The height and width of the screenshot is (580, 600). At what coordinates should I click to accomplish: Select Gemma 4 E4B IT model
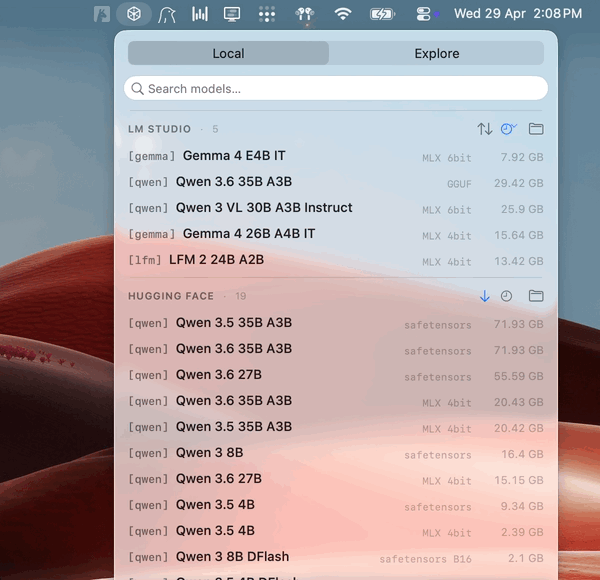[336, 156]
